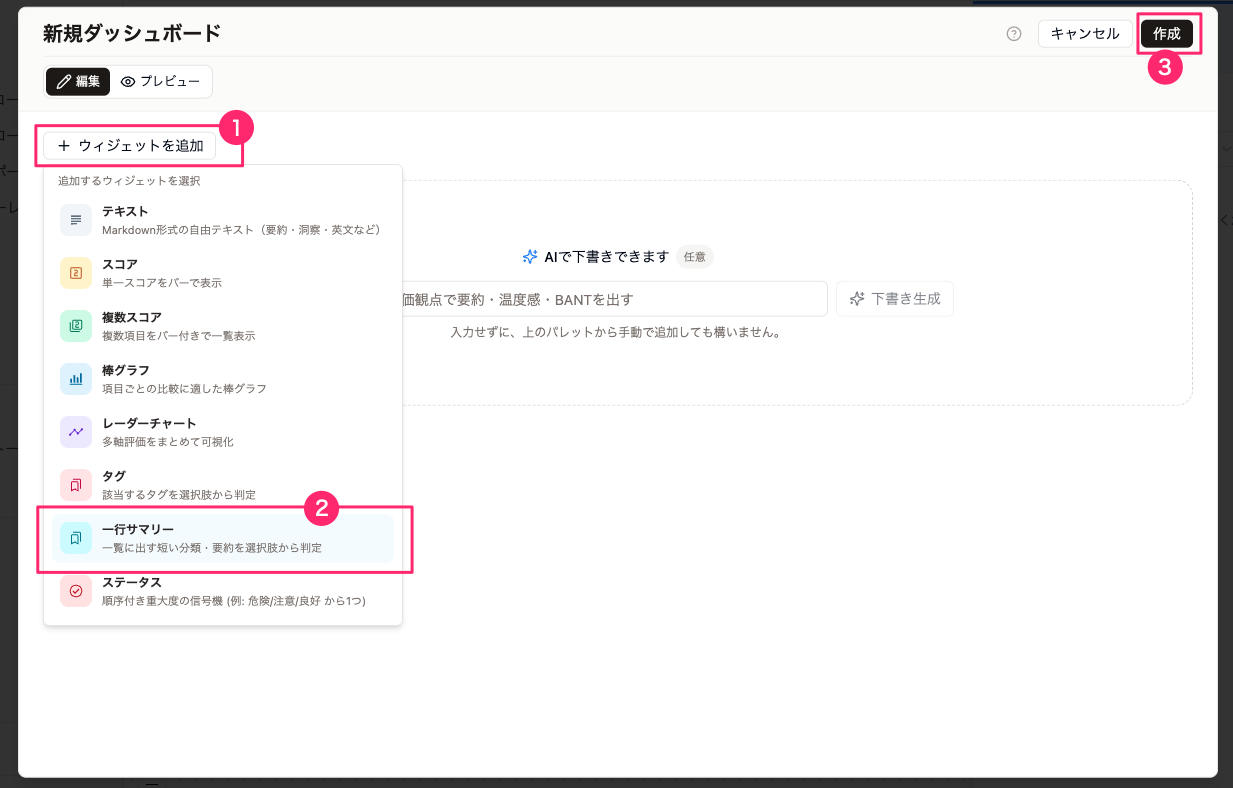Click the 下書き生成 button
Image resolution: width=1233 pixels, height=788 pixels.
pyautogui.click(x=895, y=299)
